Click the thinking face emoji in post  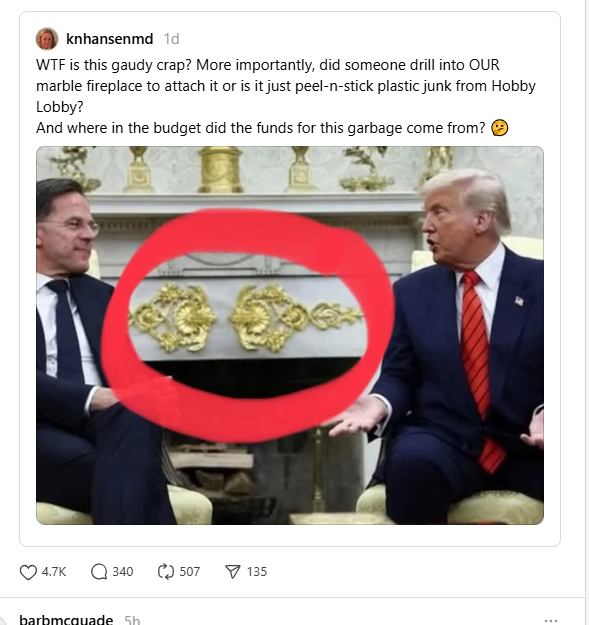(500, 128)
